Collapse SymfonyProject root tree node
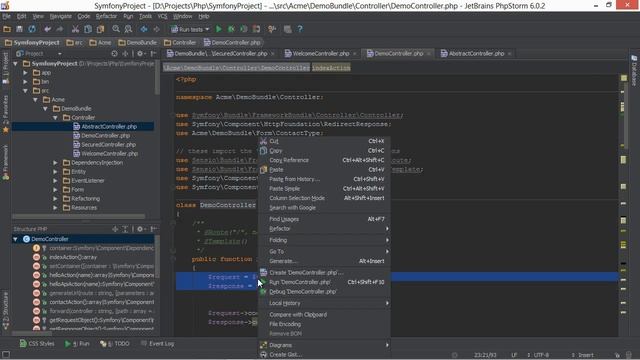The height and width of the screenshot is (360, 640). 16,64
